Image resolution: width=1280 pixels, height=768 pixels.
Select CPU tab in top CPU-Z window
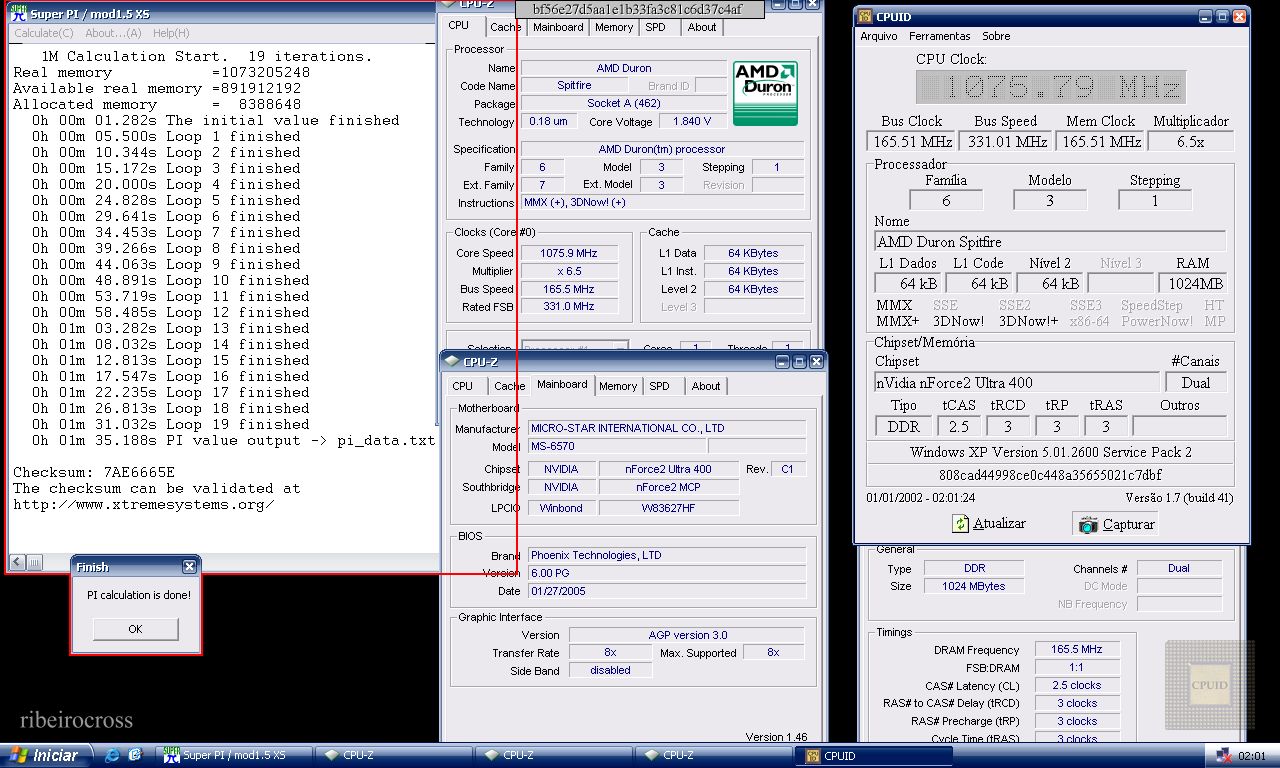tap(459, 26)
